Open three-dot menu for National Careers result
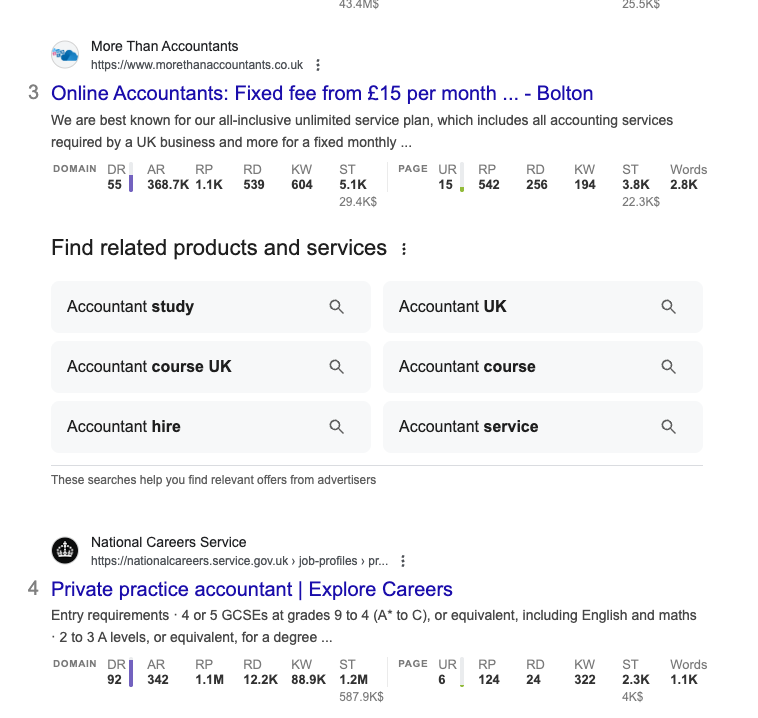The width and height of the screenshot is (758, 718). [403, 561]
